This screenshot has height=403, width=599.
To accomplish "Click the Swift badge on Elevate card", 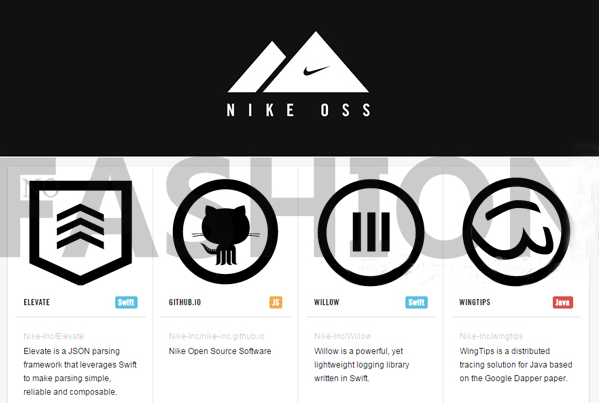I will [126, 302].
